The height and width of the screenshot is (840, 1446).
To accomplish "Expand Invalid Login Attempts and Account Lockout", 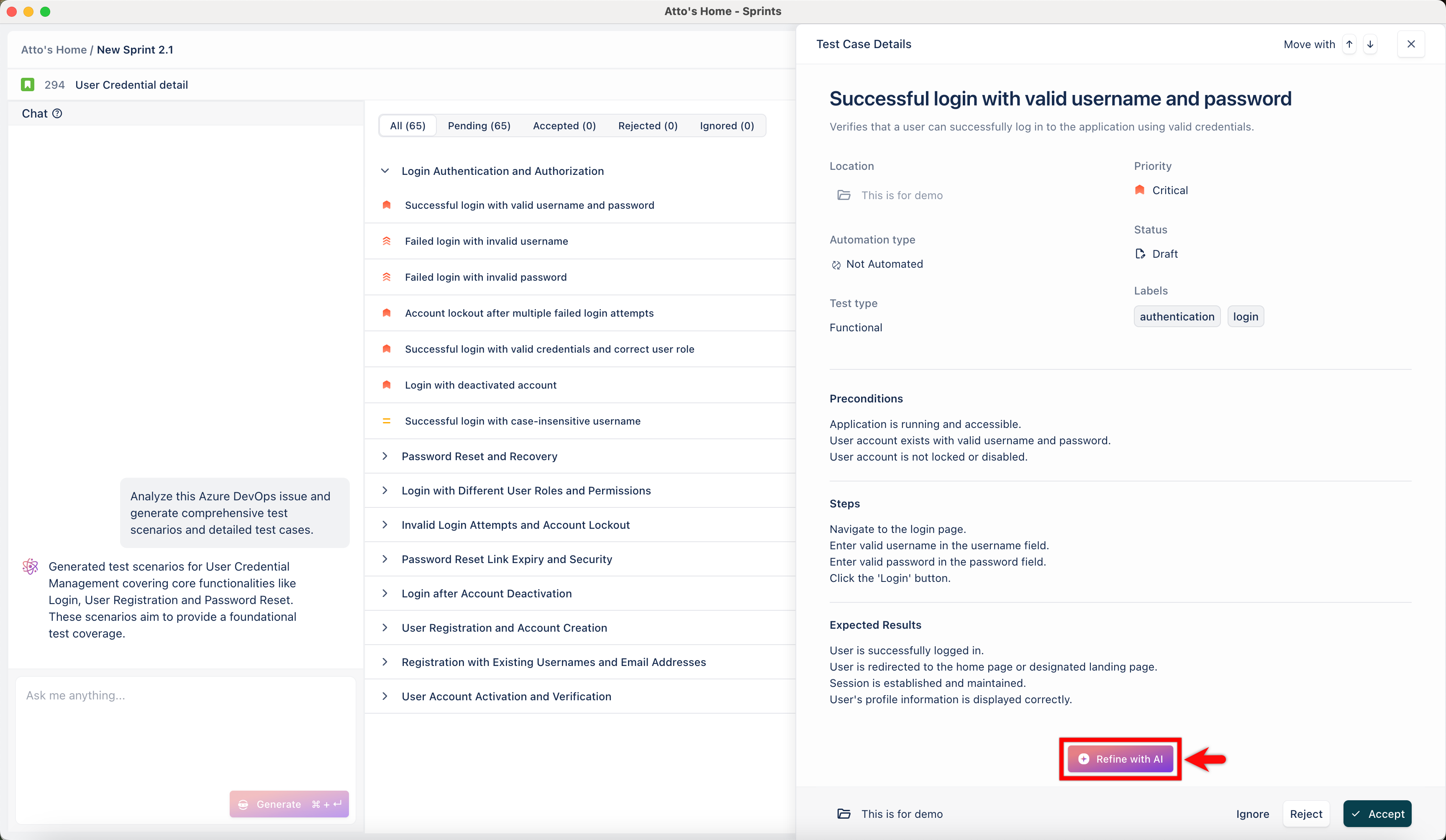I will coord(385,525).
